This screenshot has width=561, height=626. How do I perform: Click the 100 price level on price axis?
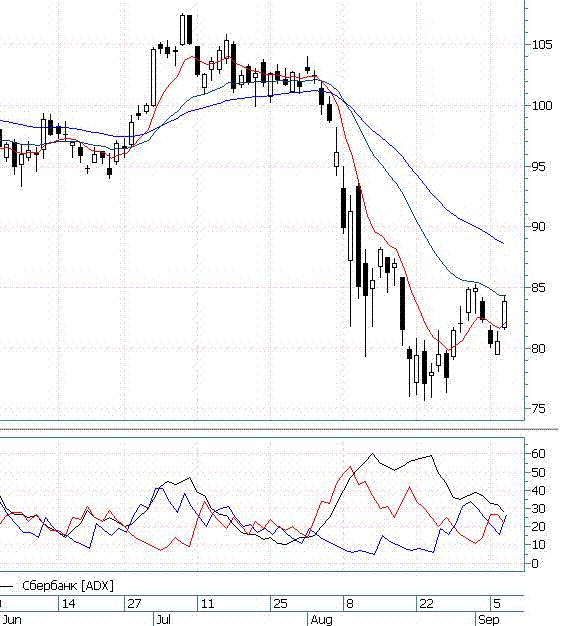pos(542,105)
